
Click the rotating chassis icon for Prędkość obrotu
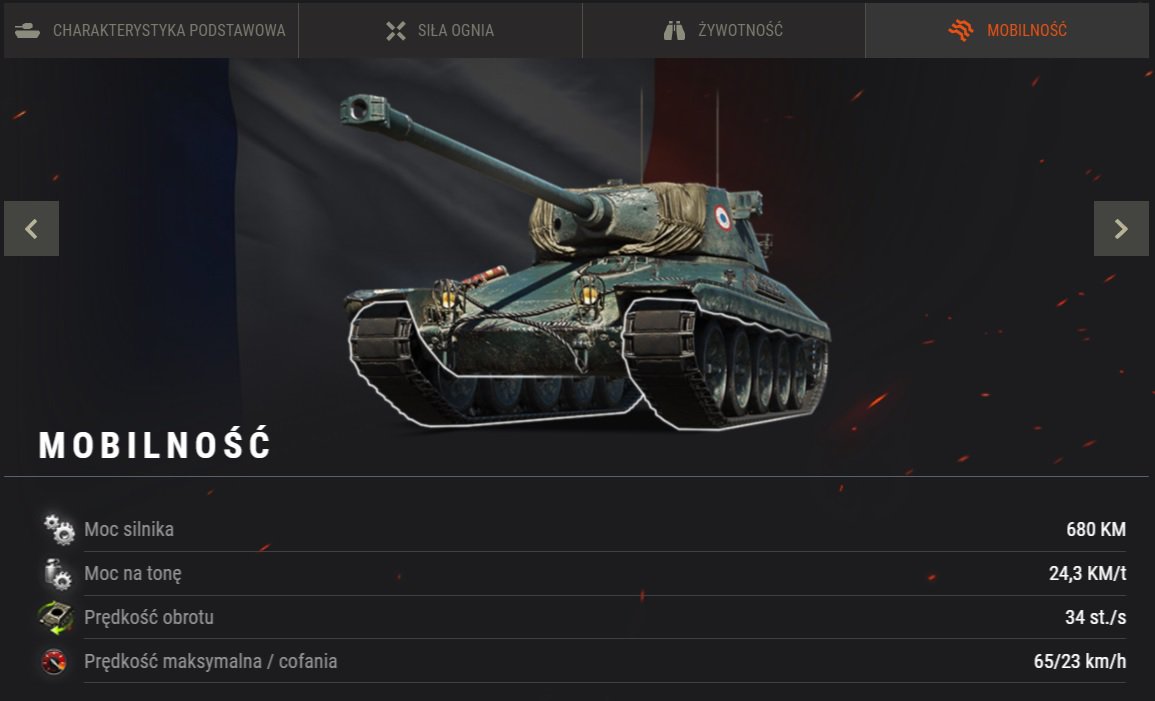pyautogui.click(x=56, y=618)
